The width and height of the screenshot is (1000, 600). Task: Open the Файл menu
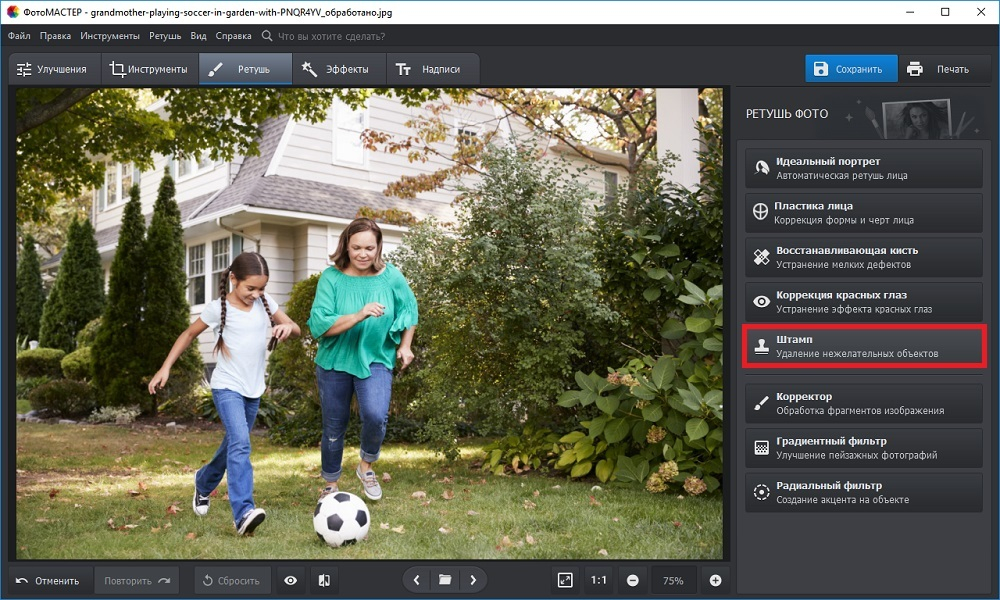(19, 36)
